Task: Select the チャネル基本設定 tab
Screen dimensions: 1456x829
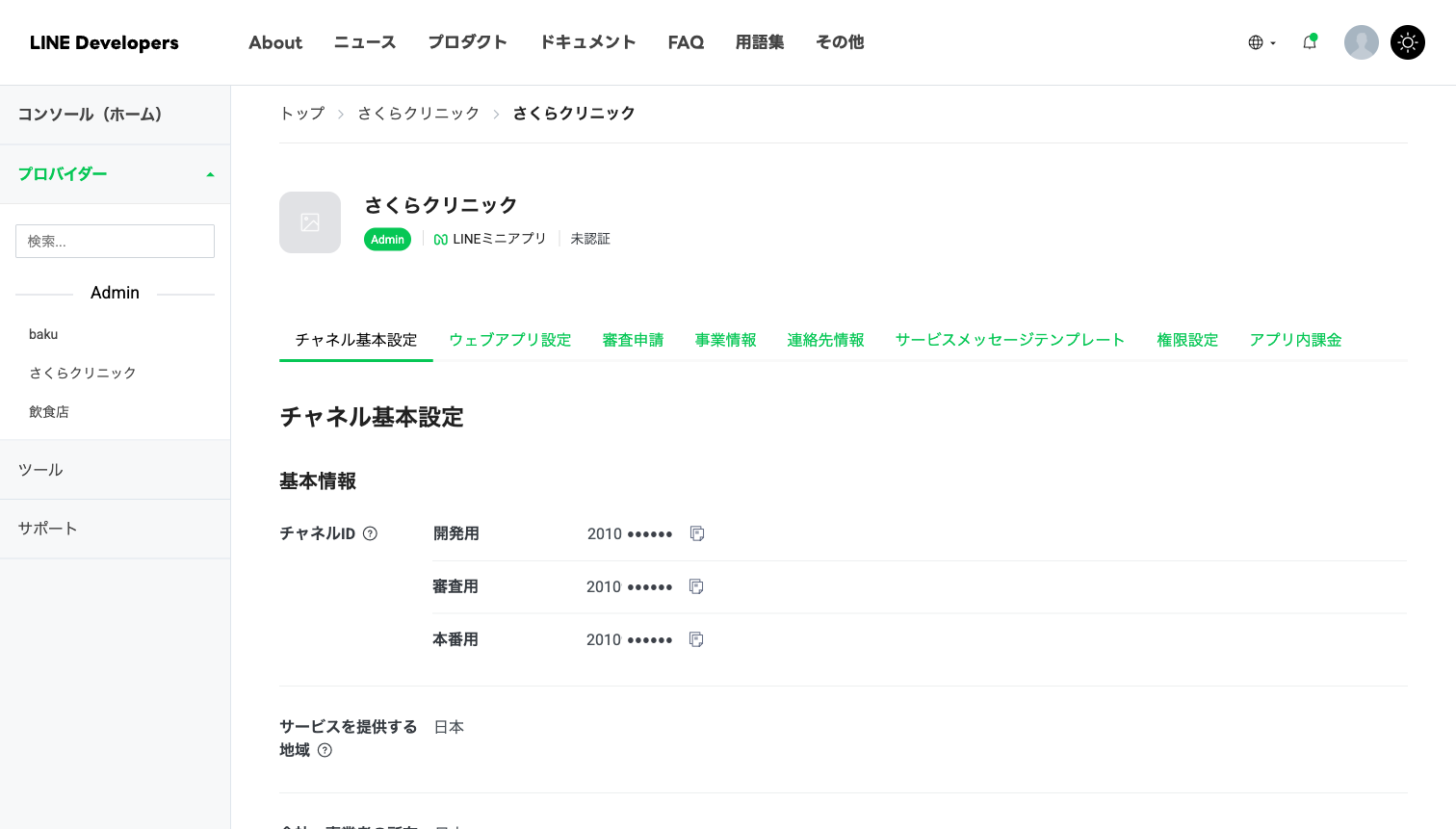Action: [x=356, y=340]
